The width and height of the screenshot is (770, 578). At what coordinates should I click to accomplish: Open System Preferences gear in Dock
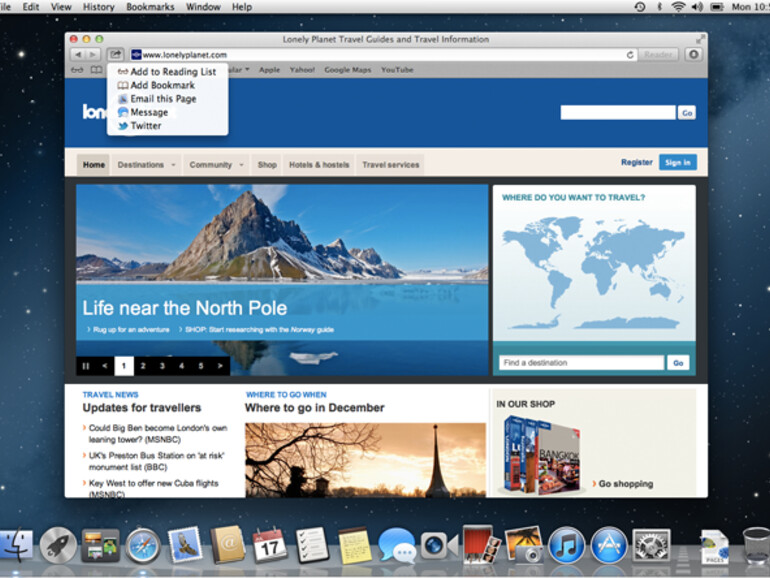651,545
